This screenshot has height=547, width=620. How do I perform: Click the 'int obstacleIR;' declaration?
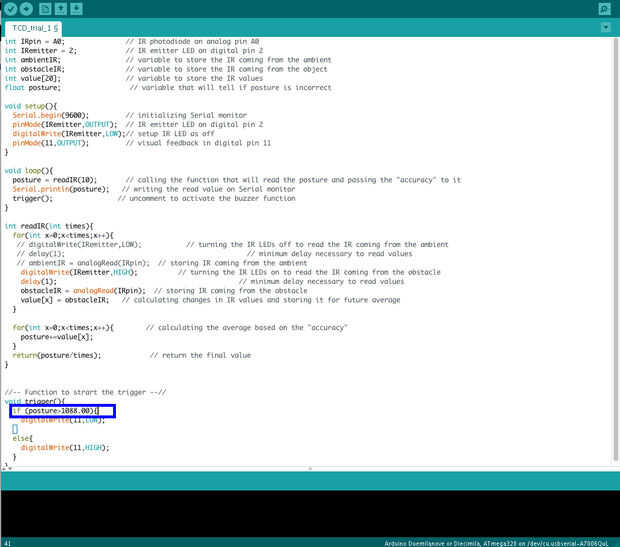click(x=35, y=69)
